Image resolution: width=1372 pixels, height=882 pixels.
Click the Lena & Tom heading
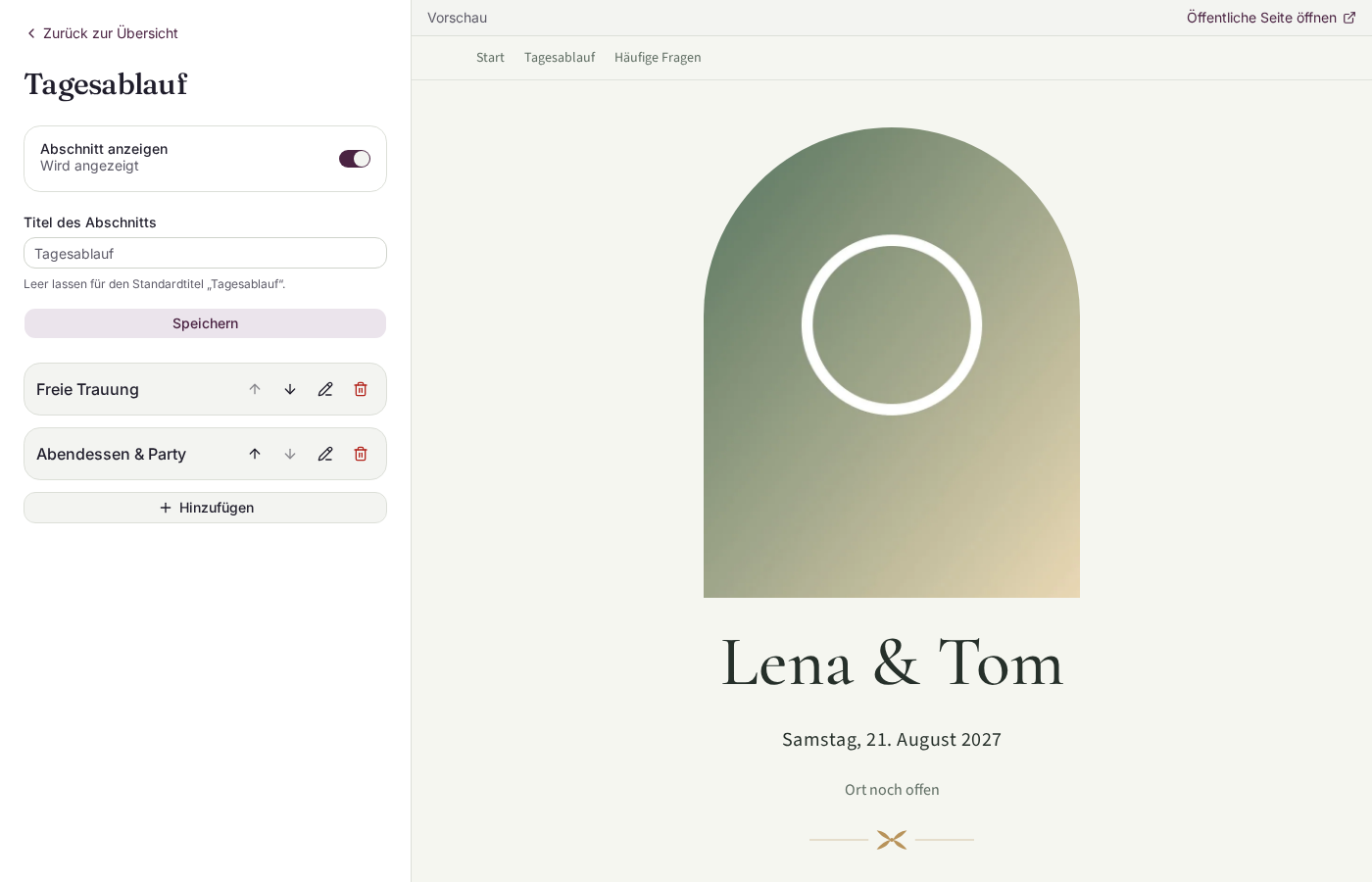point(892,662)
